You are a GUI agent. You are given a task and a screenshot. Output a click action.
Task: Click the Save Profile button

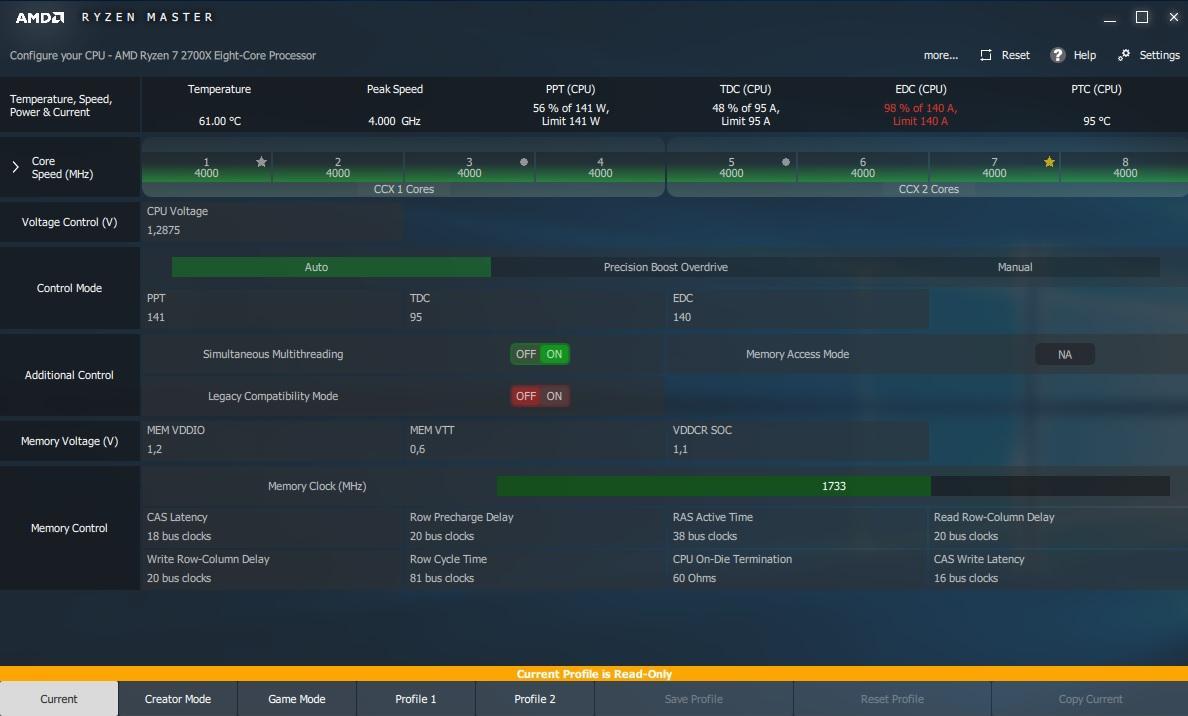click(x=693, y=699)
